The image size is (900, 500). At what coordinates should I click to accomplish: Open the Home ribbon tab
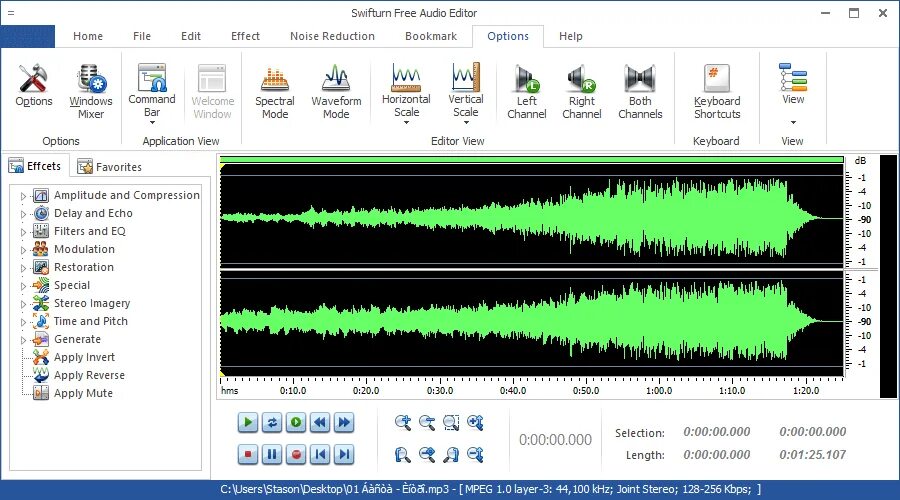[x=88, y=36]
